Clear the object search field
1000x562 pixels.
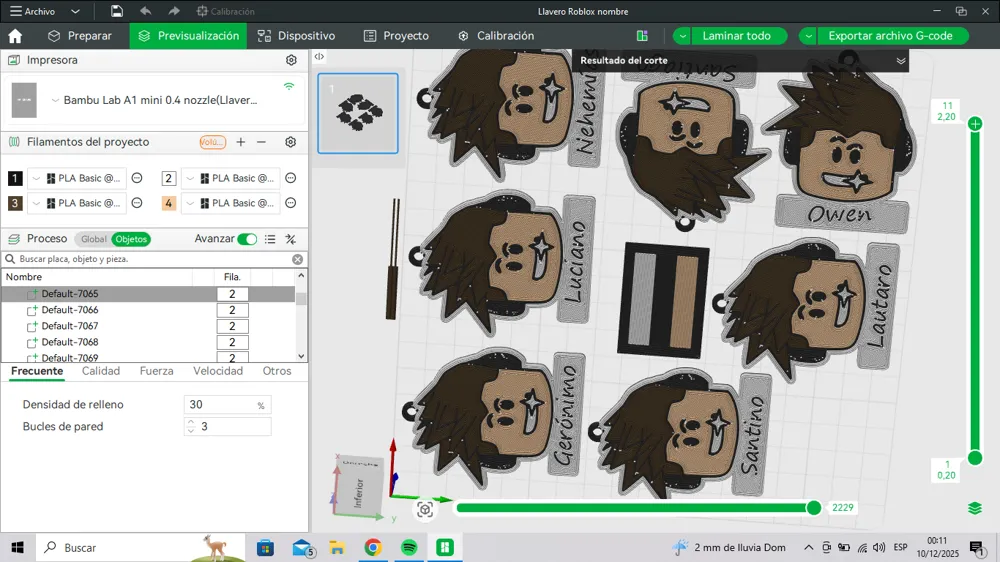tap(298, 259)
